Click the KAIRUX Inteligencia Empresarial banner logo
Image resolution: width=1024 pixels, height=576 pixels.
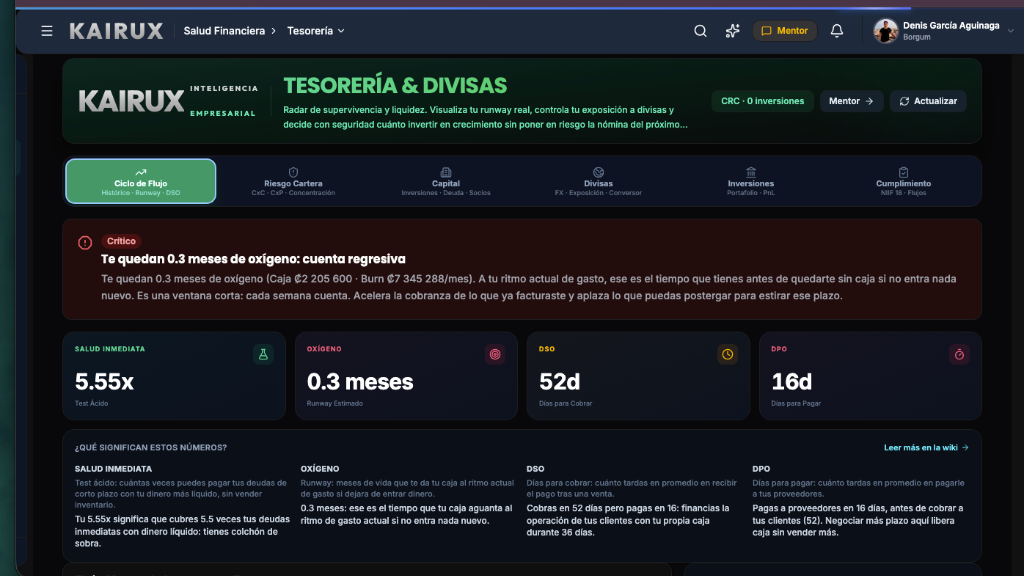pos(168,101)
